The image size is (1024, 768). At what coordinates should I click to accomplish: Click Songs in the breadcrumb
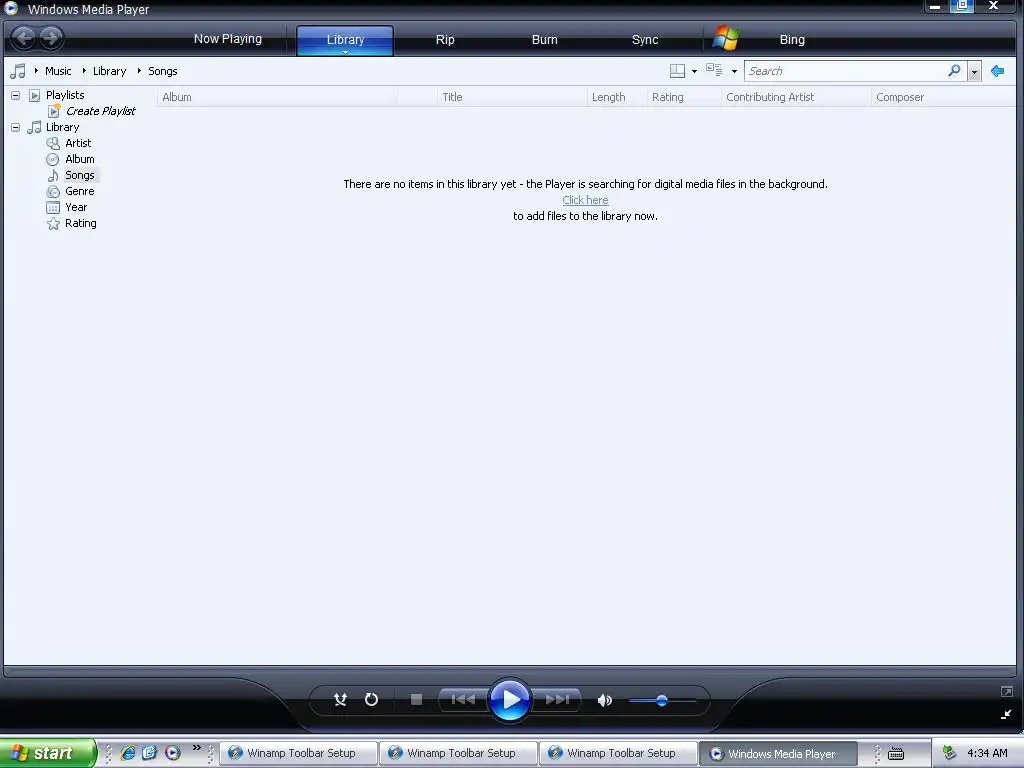pos(163,71)
